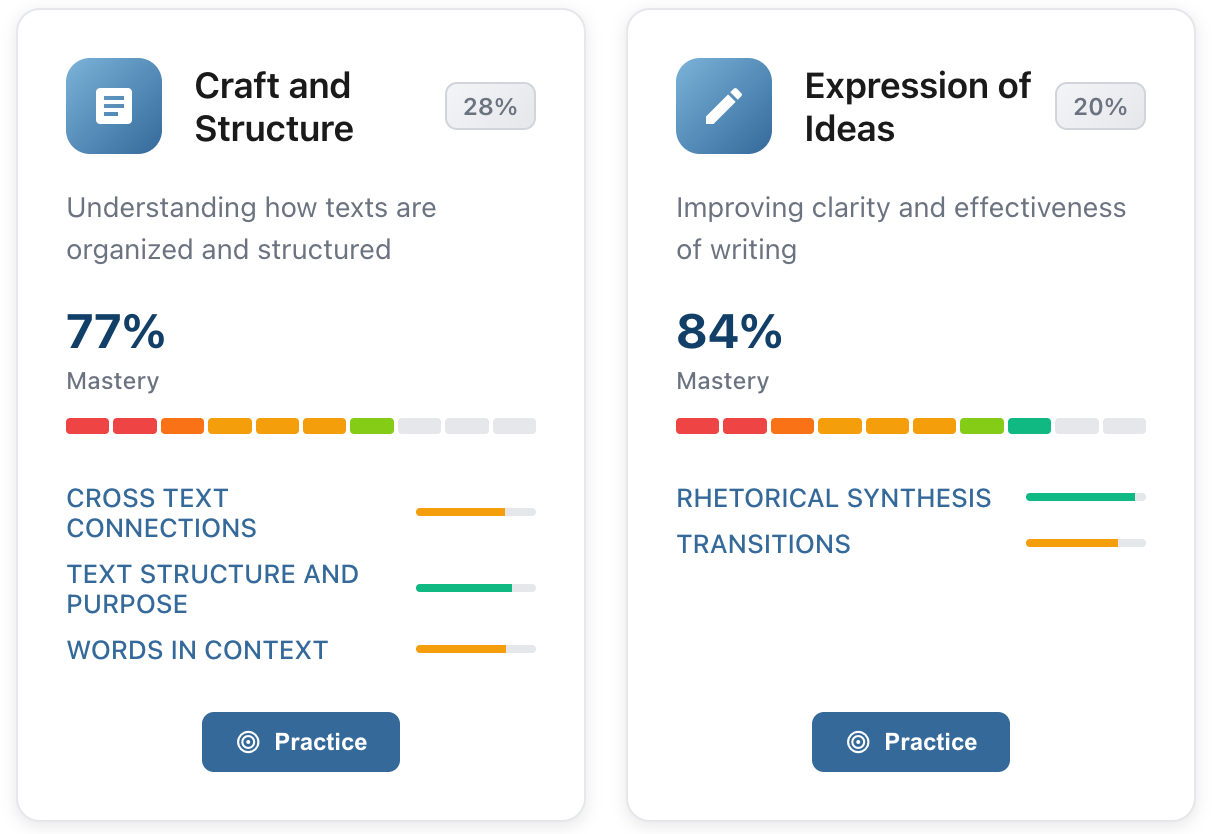Screen dimensions: 1212x834
Task: Click the 28% weight badge
Action: tap(490, 106)
